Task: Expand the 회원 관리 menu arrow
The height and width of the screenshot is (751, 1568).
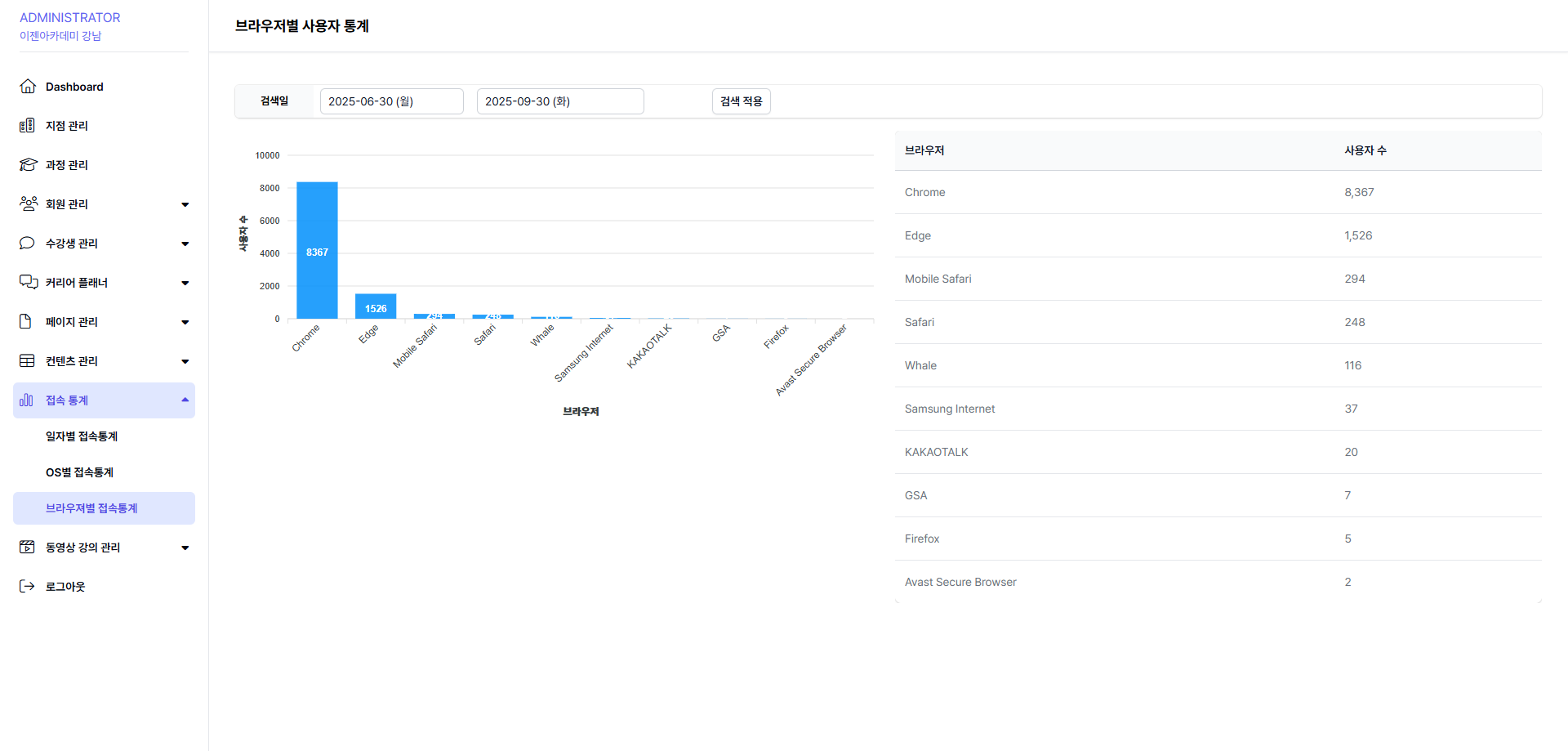Action: coord(185,204)
